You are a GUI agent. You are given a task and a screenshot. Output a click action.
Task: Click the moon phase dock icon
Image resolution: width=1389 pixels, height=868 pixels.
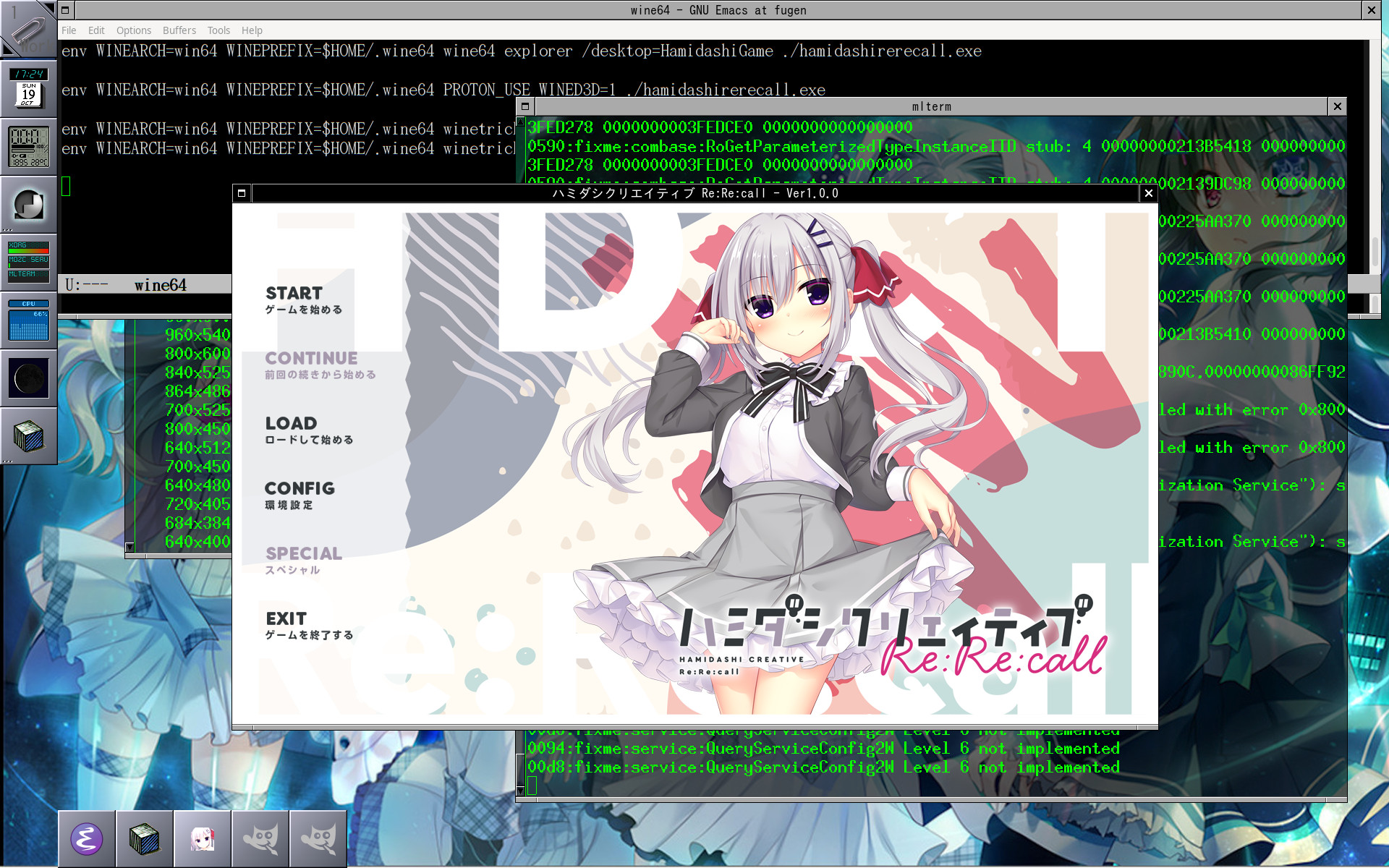click(x=29, y=378)
